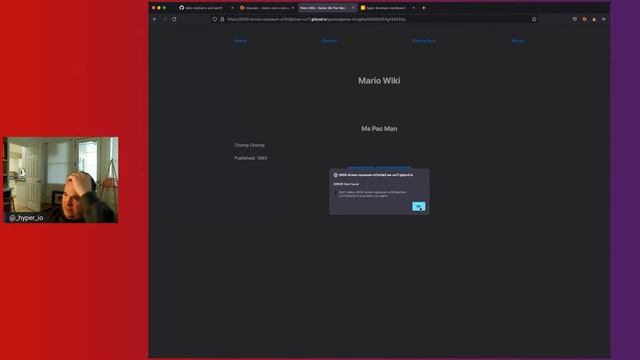Open the tracking protection shield icon
This screenshot has height=360, width=640.
tap(214, 19)
